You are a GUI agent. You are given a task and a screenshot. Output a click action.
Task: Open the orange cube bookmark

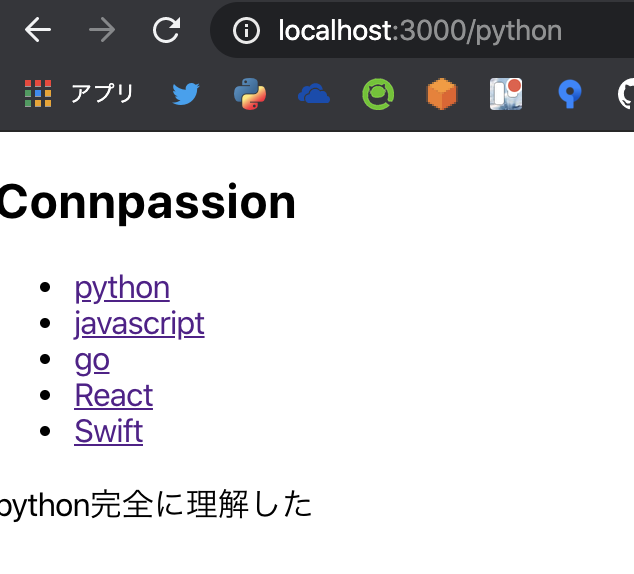click(x=442, y=94)
